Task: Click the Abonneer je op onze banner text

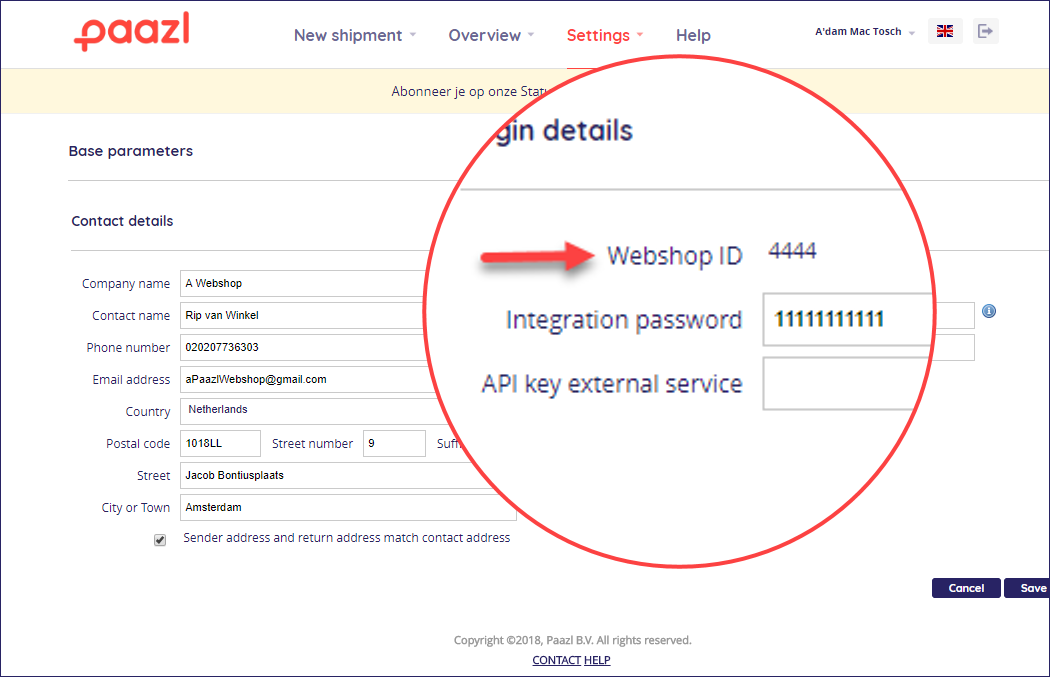Action: 469,91
